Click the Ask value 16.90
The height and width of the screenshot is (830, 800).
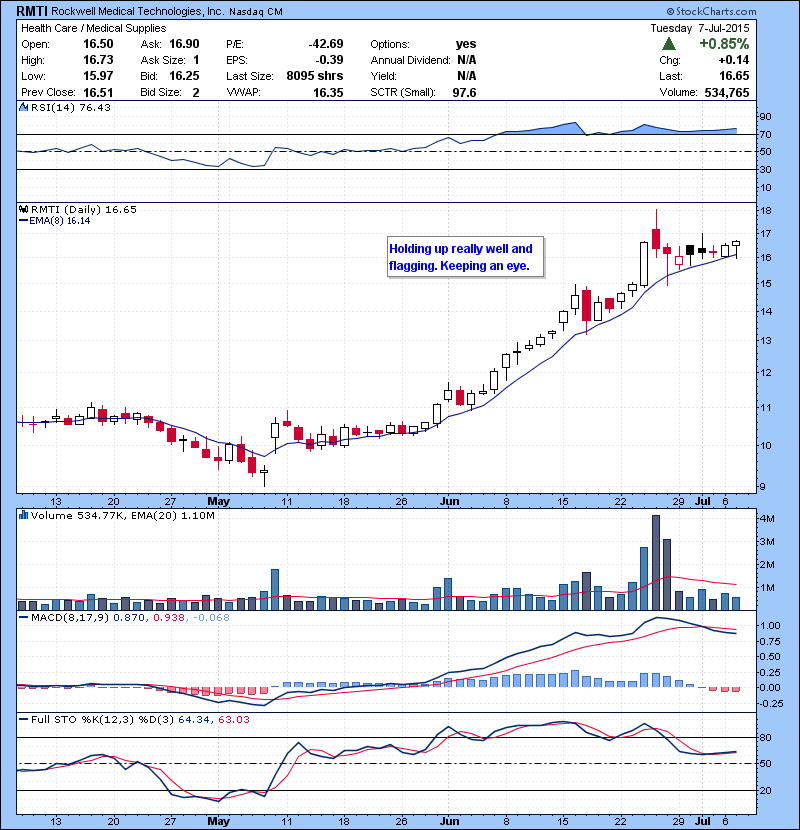point(184,44)
